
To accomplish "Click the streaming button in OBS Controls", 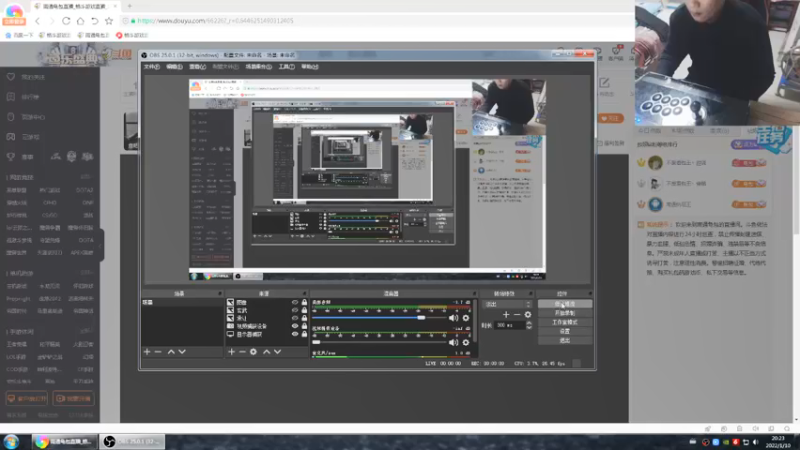I will tap(565, 304).
